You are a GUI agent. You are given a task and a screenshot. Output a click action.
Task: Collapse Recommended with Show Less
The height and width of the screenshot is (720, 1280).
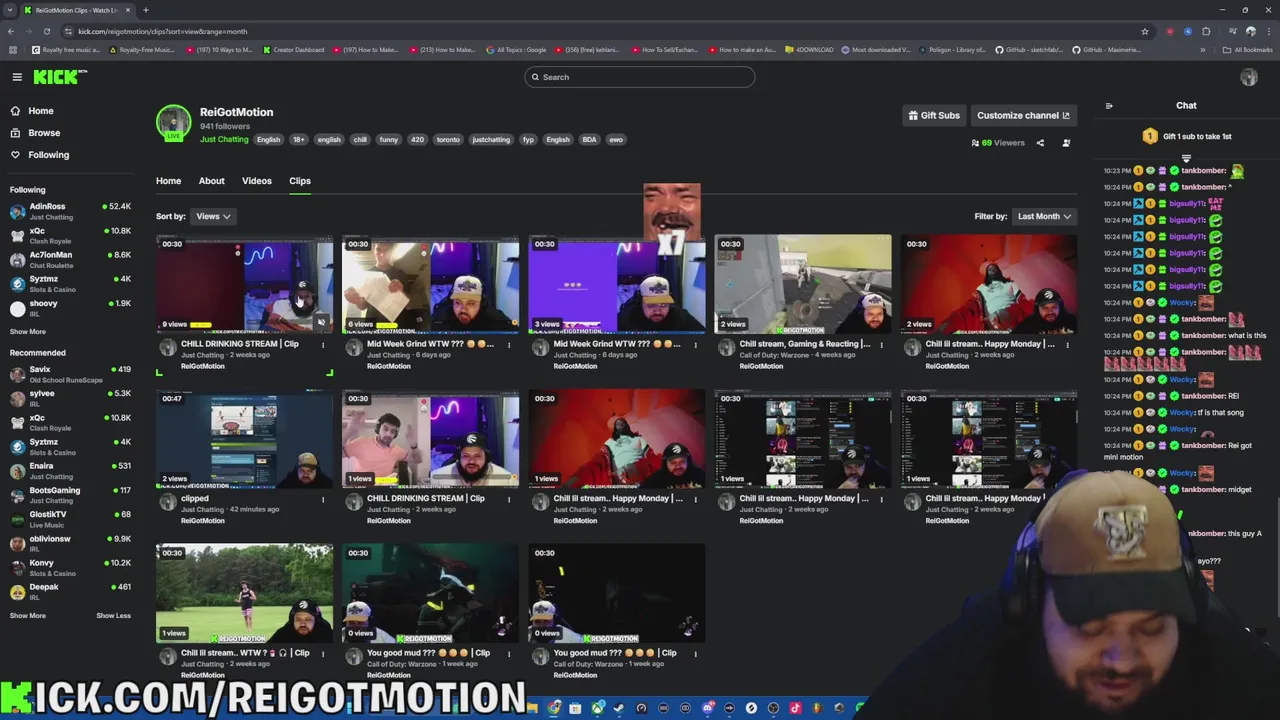[x=113, y=616]
